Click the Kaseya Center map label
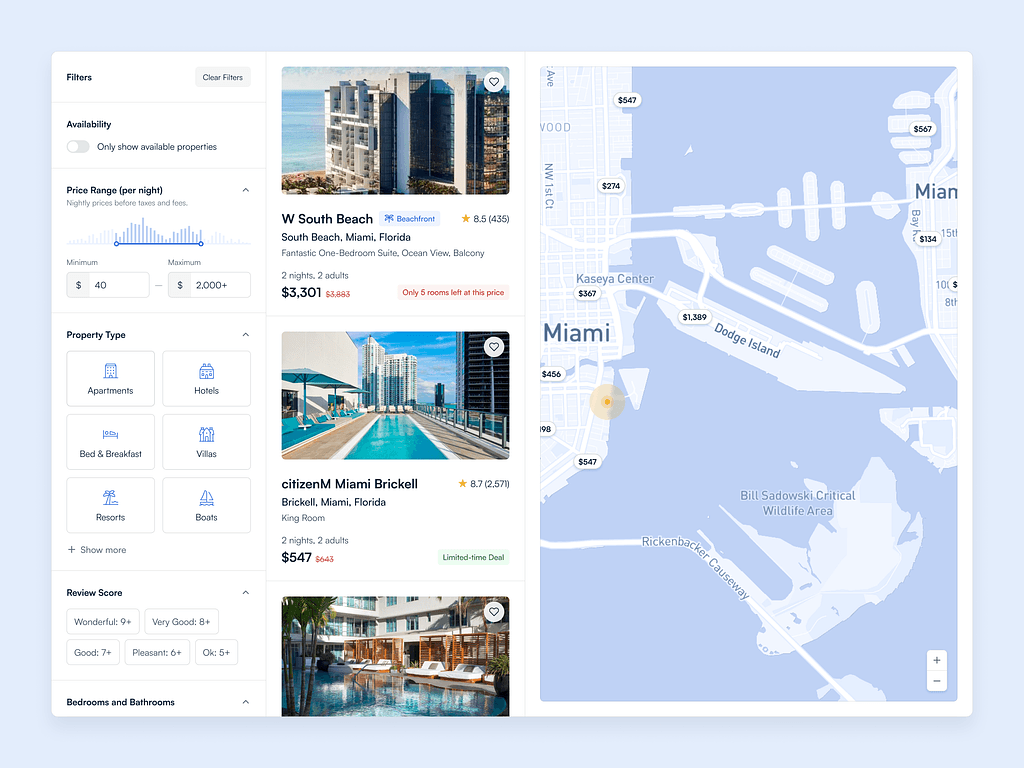Screen dimensions: 1024x768 pos(615,279)
